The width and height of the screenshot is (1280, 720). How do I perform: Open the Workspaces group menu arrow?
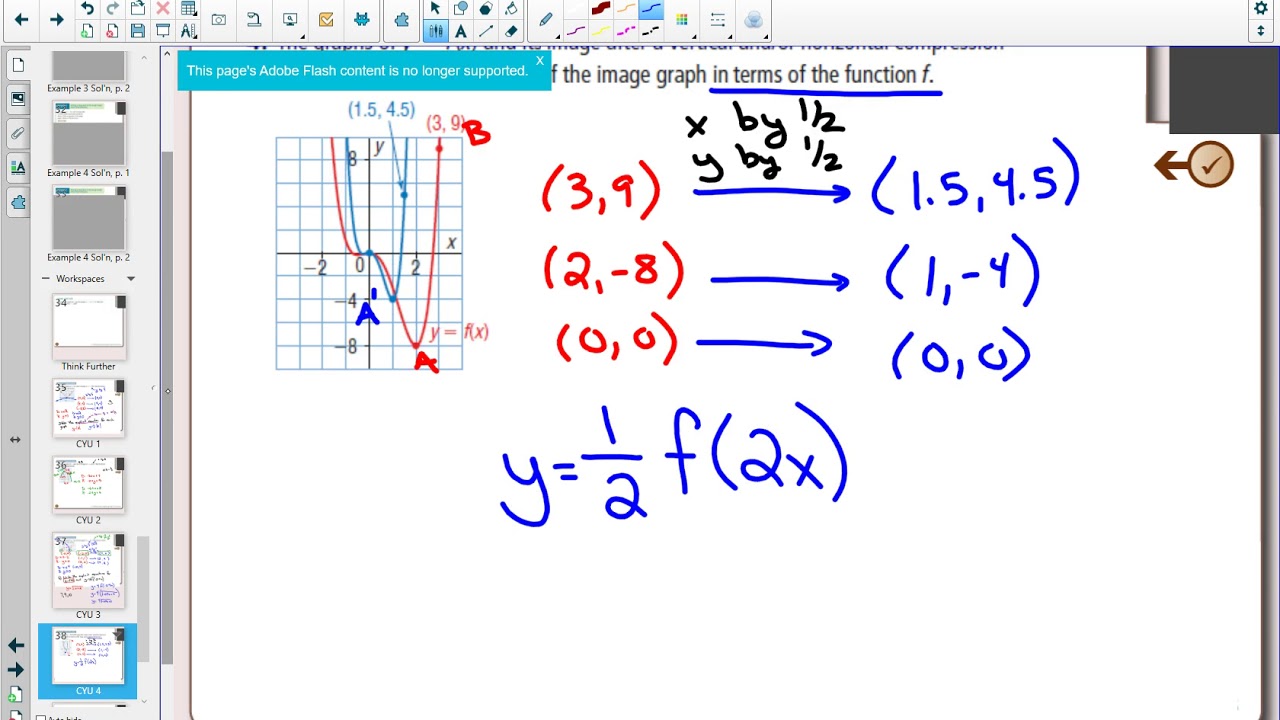pos(130,279)
